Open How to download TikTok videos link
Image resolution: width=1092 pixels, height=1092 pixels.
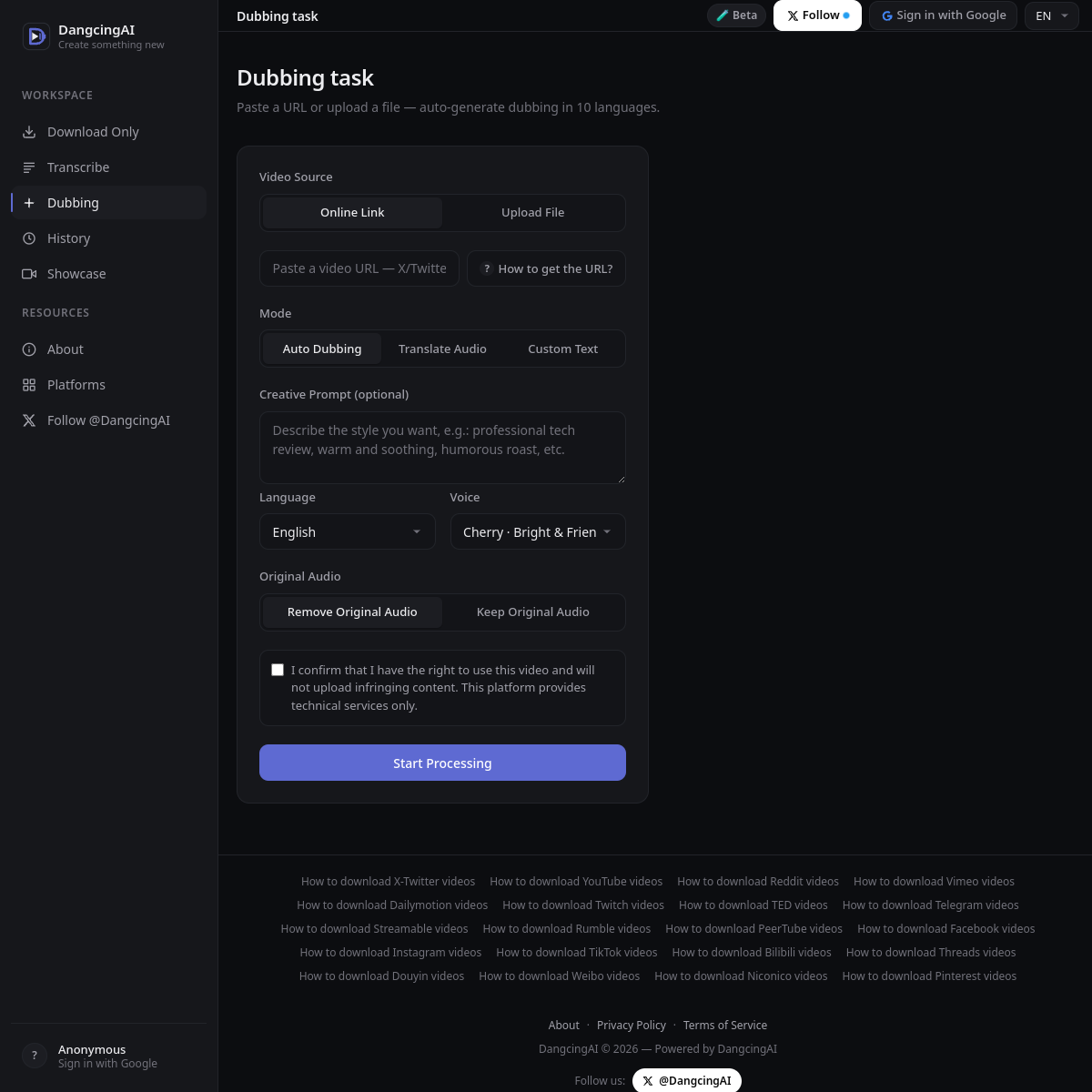tap(577, 952)
